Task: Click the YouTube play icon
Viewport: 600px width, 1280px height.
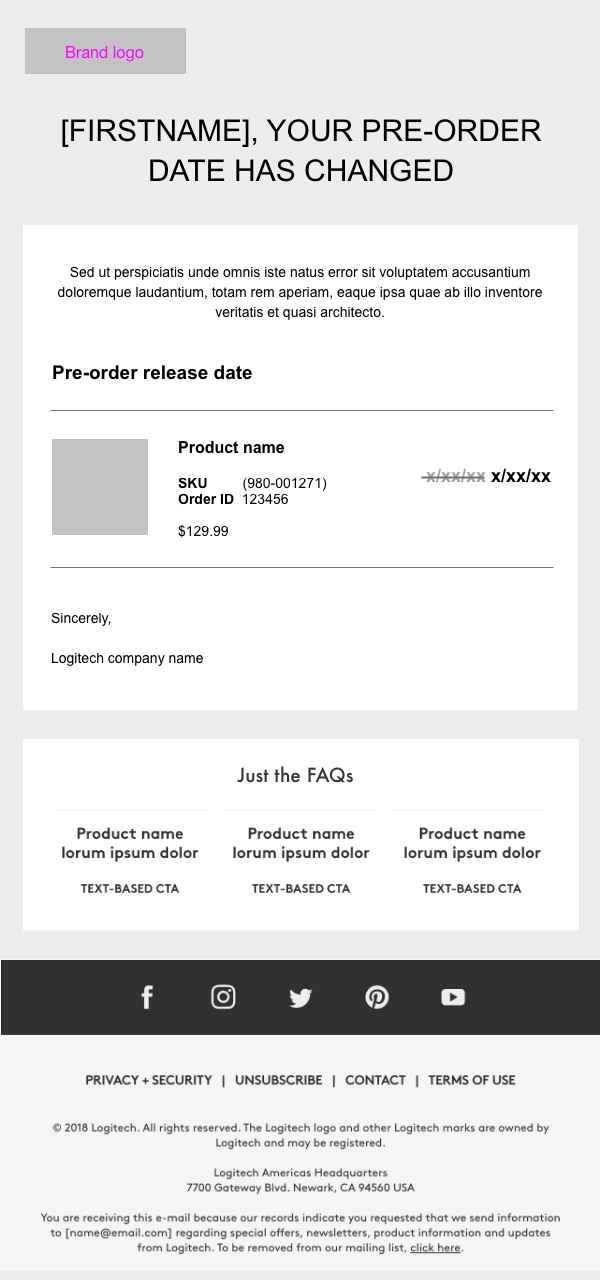Action: (x=453, y=997)
